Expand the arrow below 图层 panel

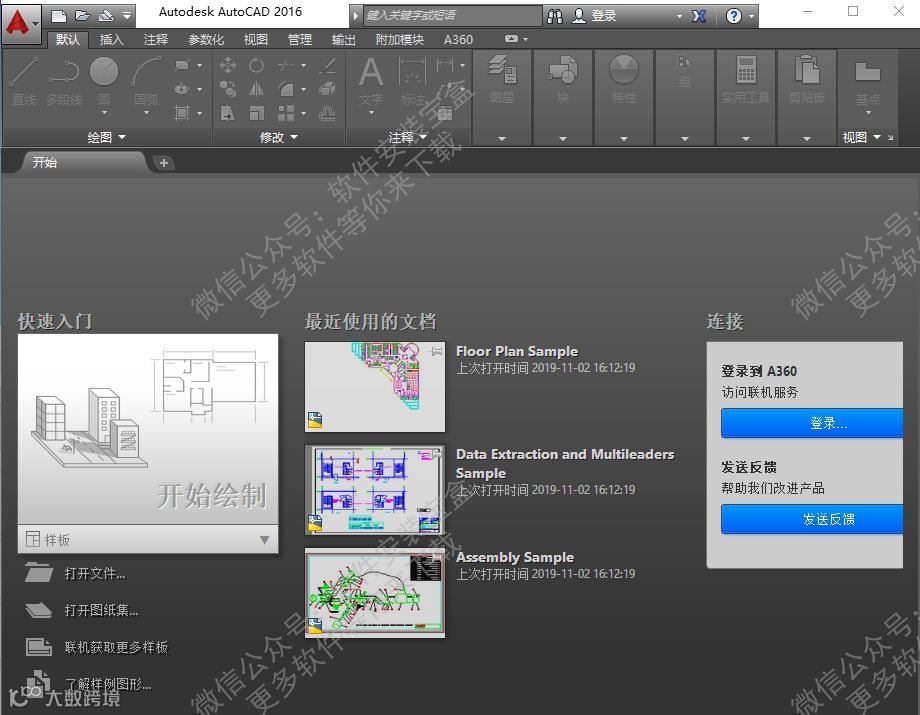502,139
